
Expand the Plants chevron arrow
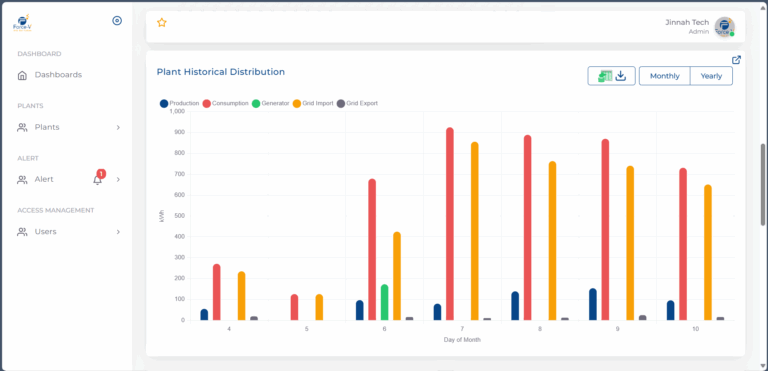pos(118,127)
